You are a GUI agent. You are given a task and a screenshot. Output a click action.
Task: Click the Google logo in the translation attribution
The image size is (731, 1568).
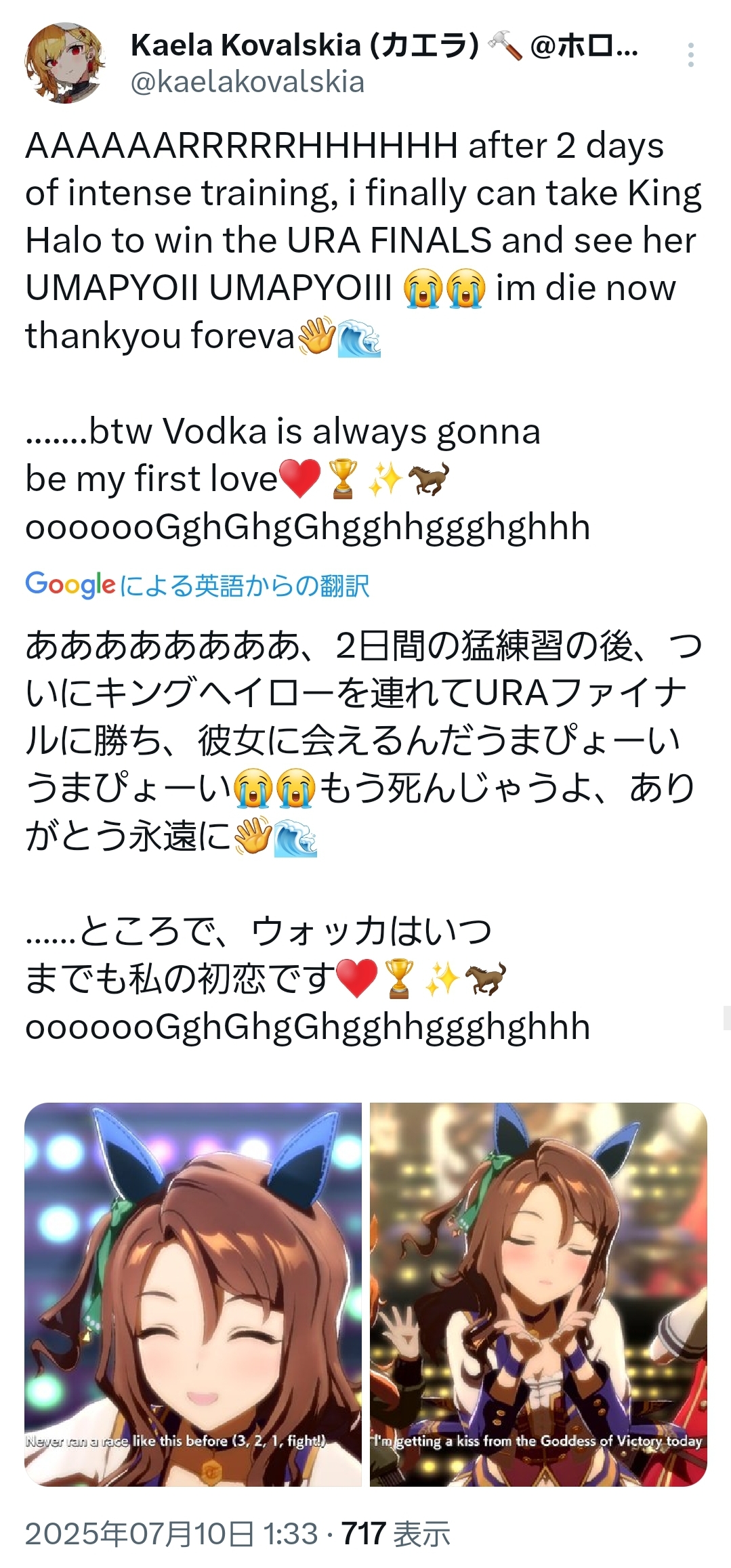pyautogui.click(x=70, y=585)
